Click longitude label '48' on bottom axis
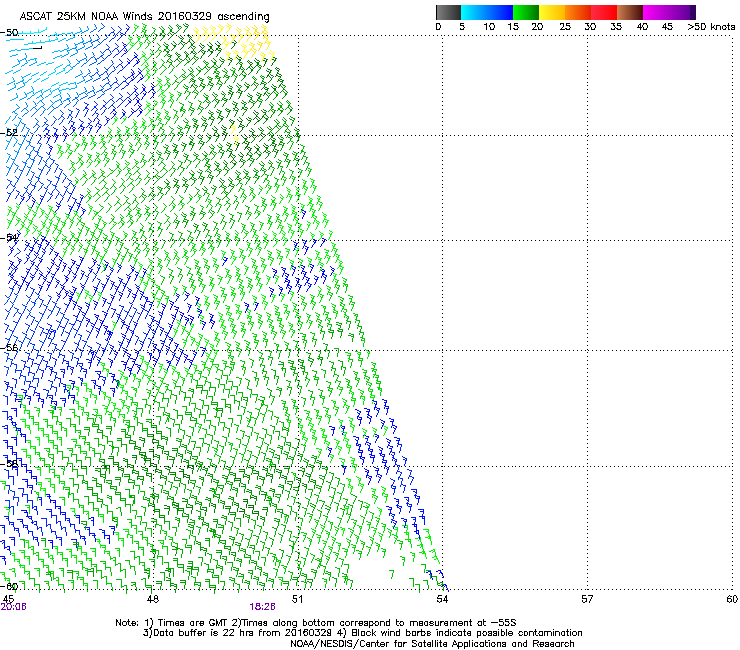Image resolution: width=740 pixels, height=650 pixels. pos(153,599)
